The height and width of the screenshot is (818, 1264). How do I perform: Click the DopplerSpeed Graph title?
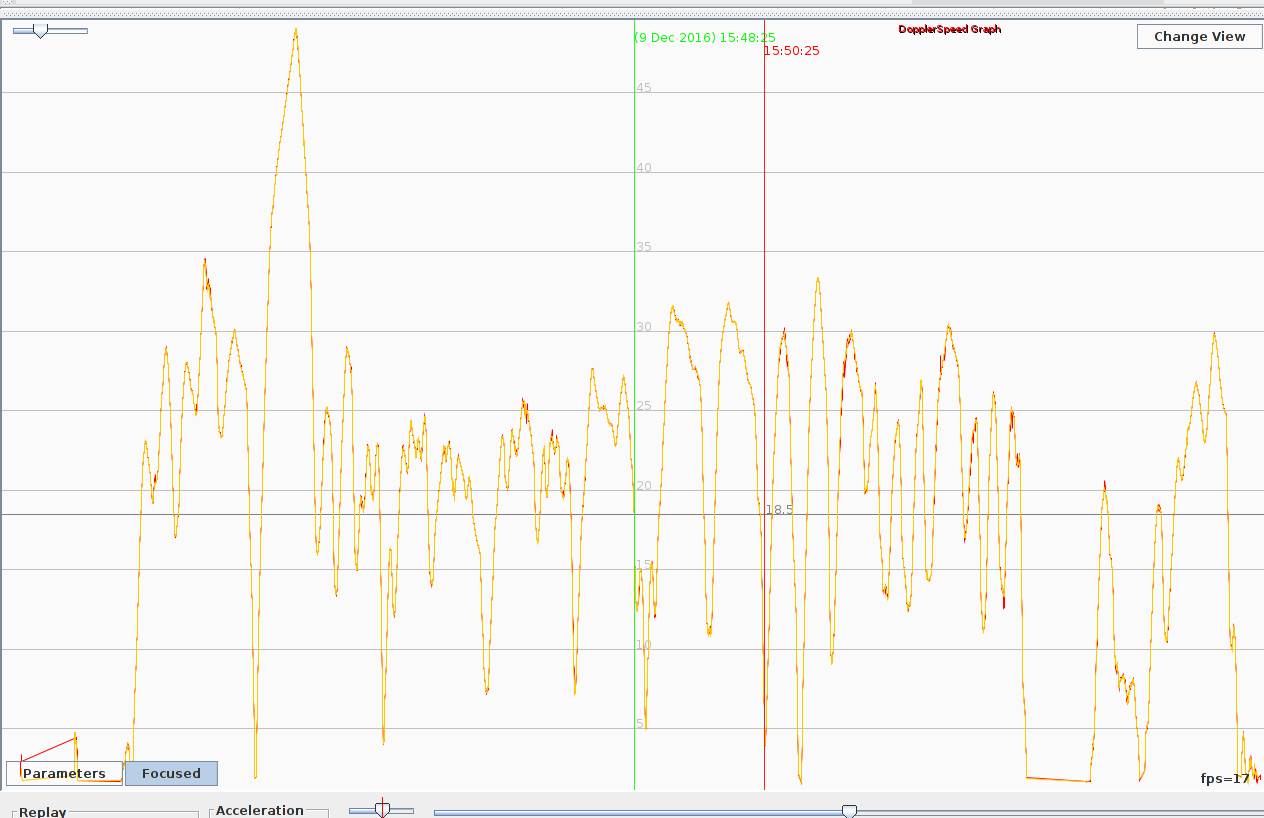click(x=949, y=29)
